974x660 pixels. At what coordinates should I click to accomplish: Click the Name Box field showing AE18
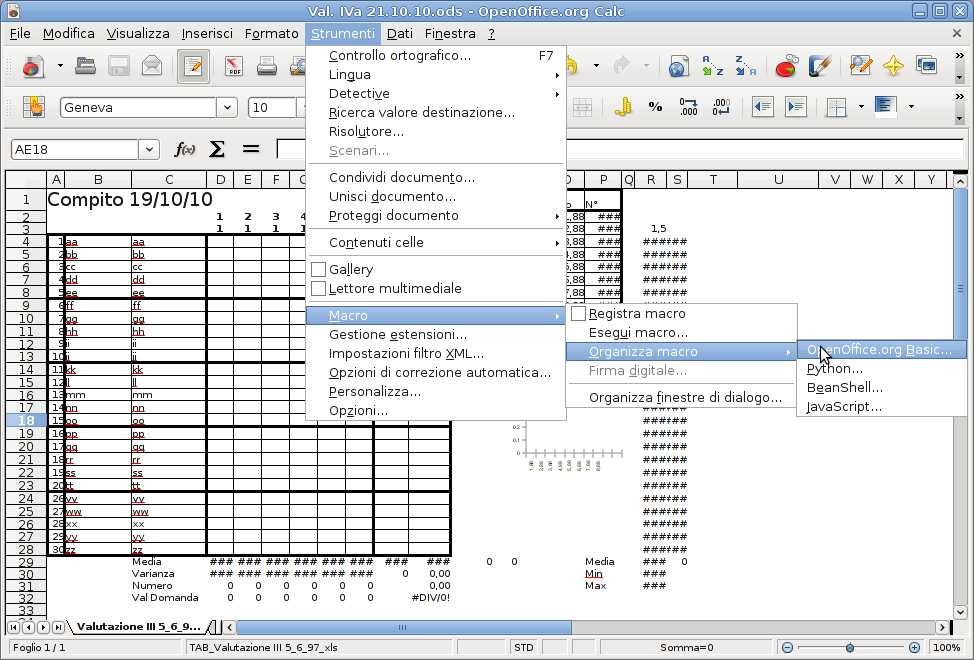[x=75, y=150]
